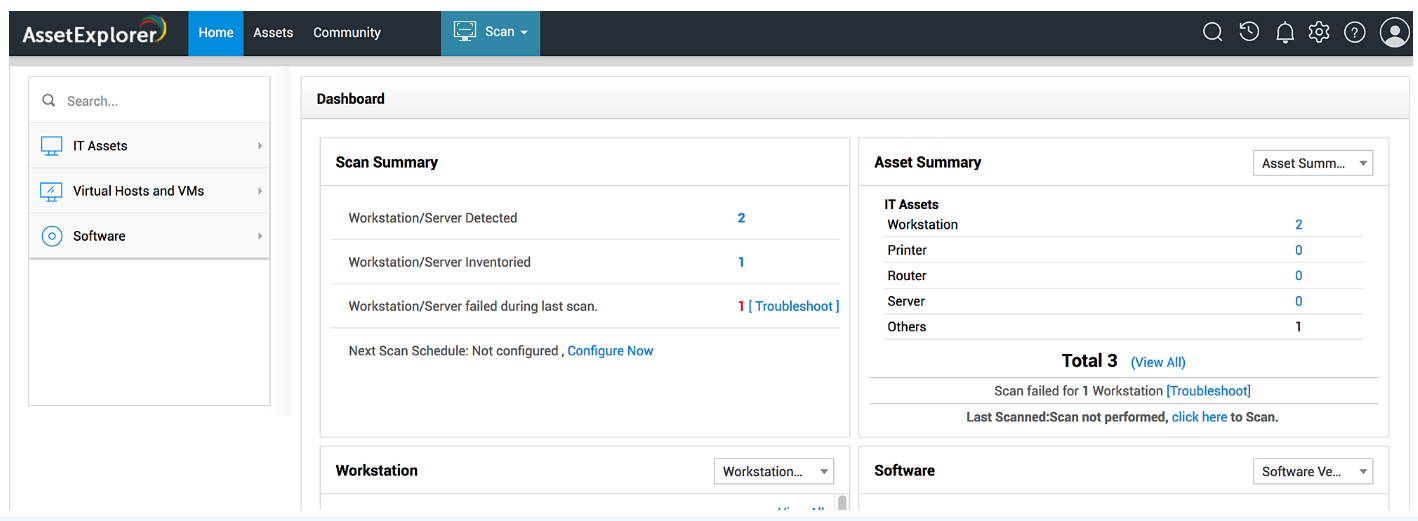The width and height of the screenshot is (1418, 521).
Task: Open the Software Version dropdown
Action: 1312,471
